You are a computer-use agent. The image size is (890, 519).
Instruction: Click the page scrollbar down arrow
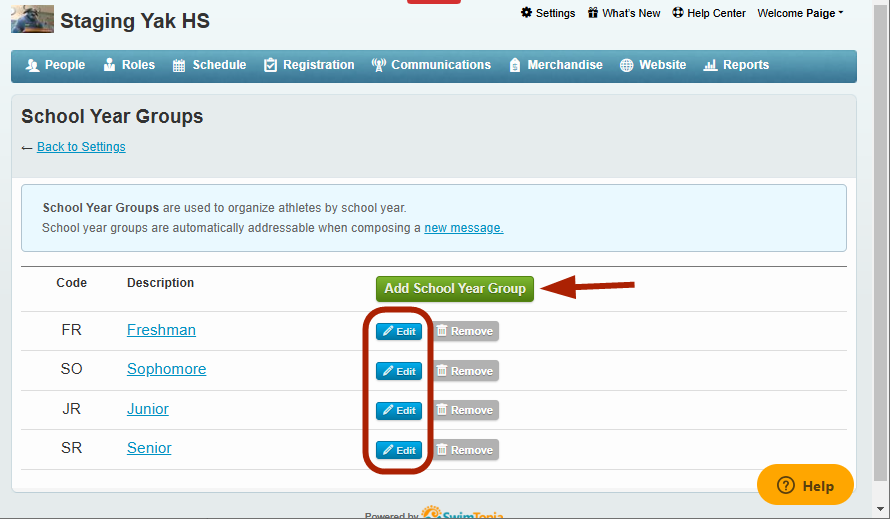880,509
